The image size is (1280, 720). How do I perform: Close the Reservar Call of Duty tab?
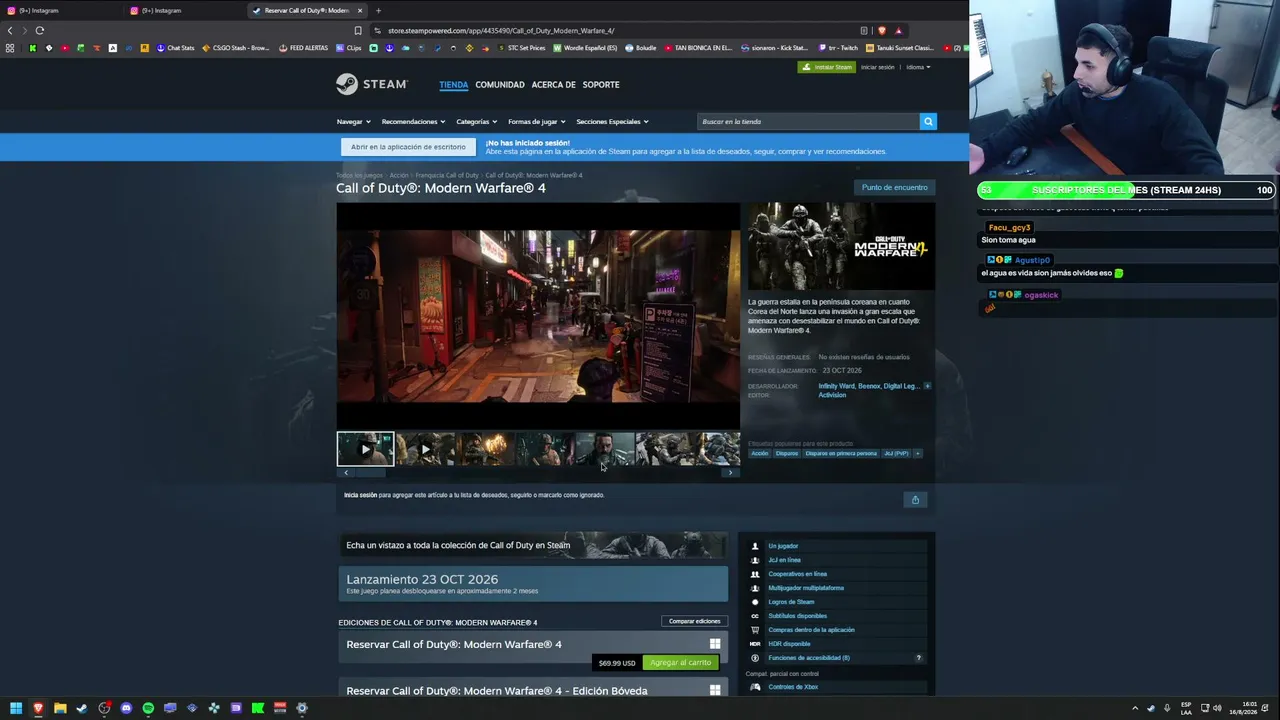point(361,10)
